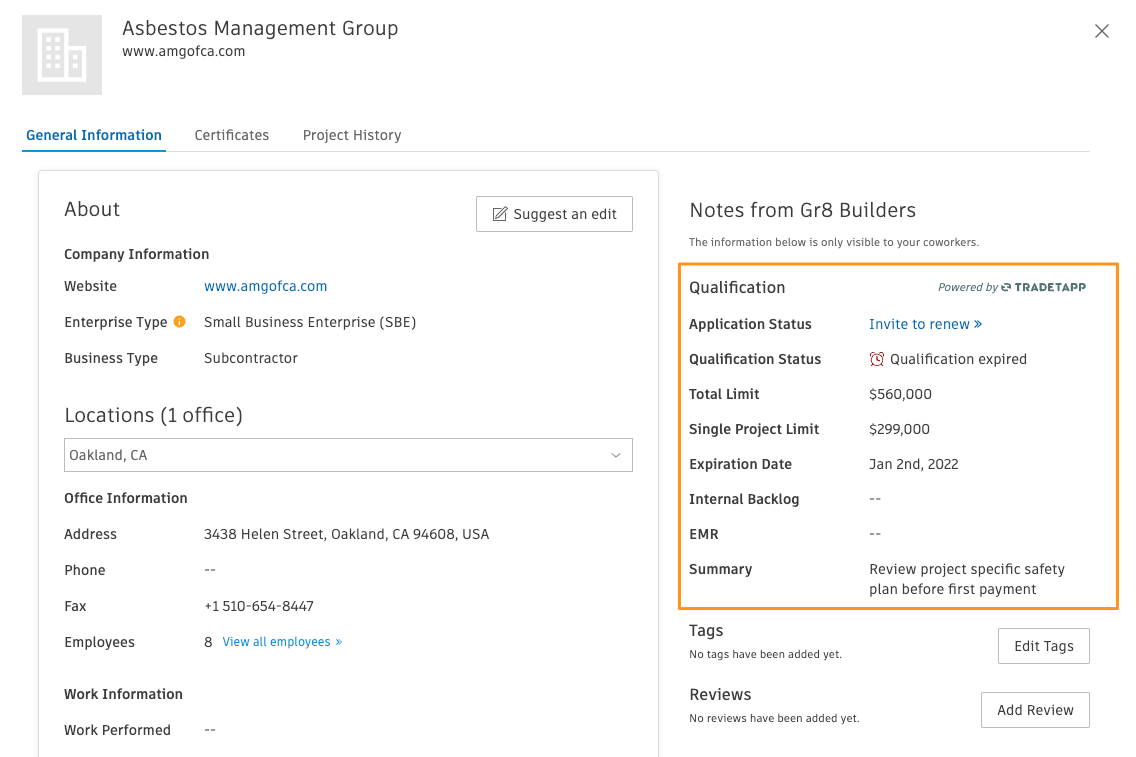Viewport: 1136px width, 757px height.
Task: Select the General Information tab
Action: point(94,135)
